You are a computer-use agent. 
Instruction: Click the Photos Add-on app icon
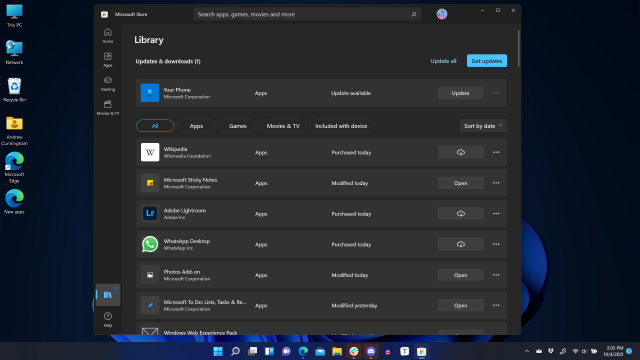pyautogui.click(x=150, y=275)
